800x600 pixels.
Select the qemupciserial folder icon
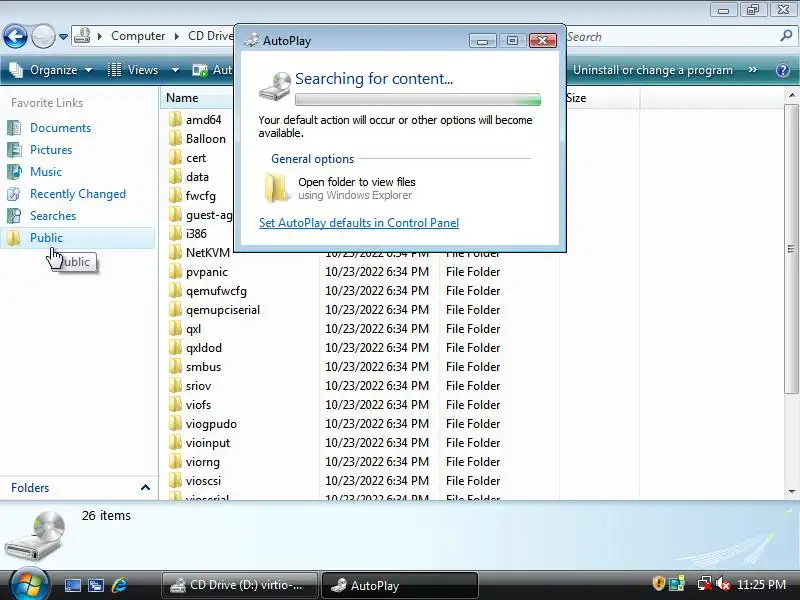[x=175, y=309]
